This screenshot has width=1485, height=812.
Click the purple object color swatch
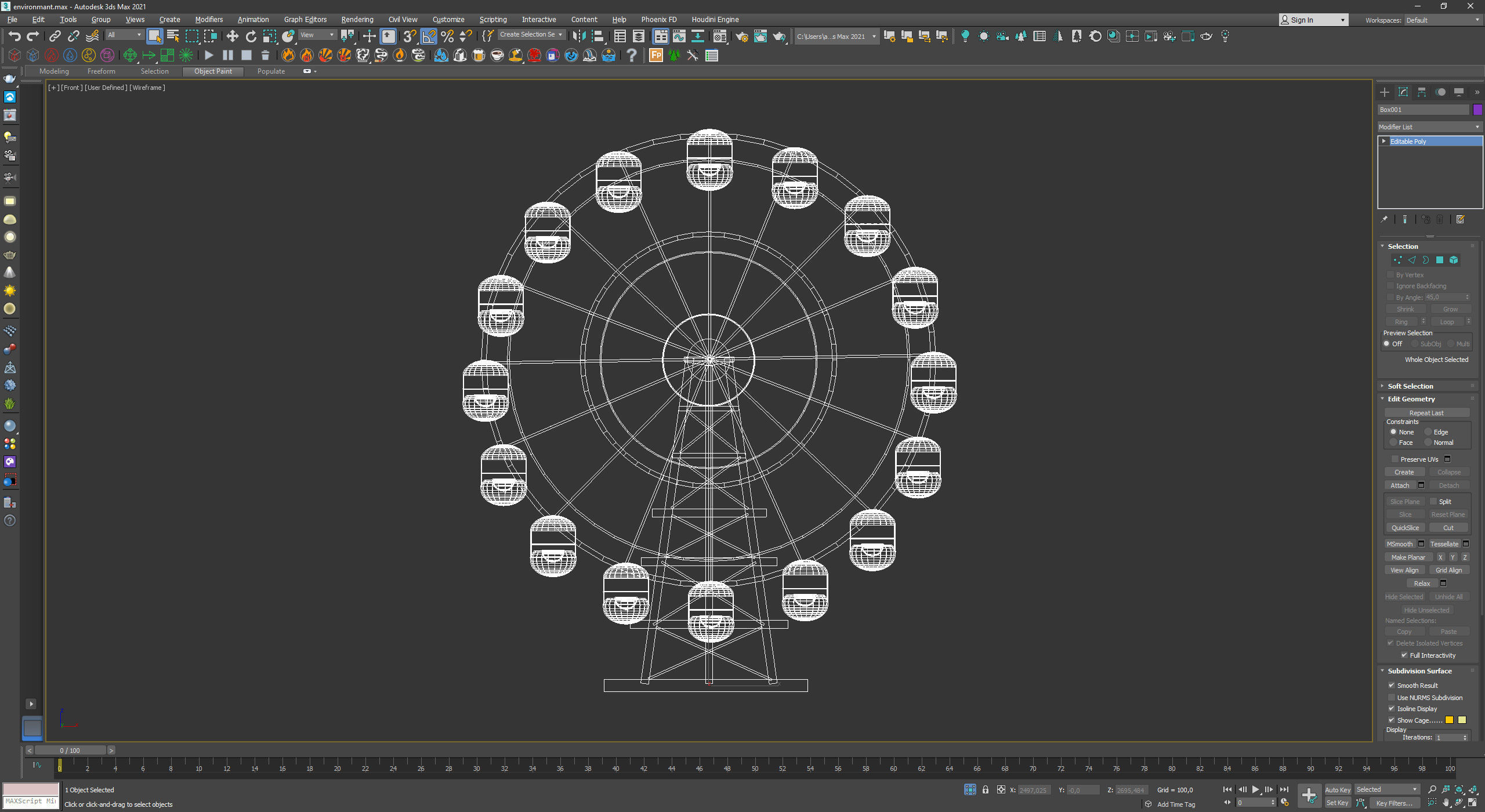[1477, 110]
